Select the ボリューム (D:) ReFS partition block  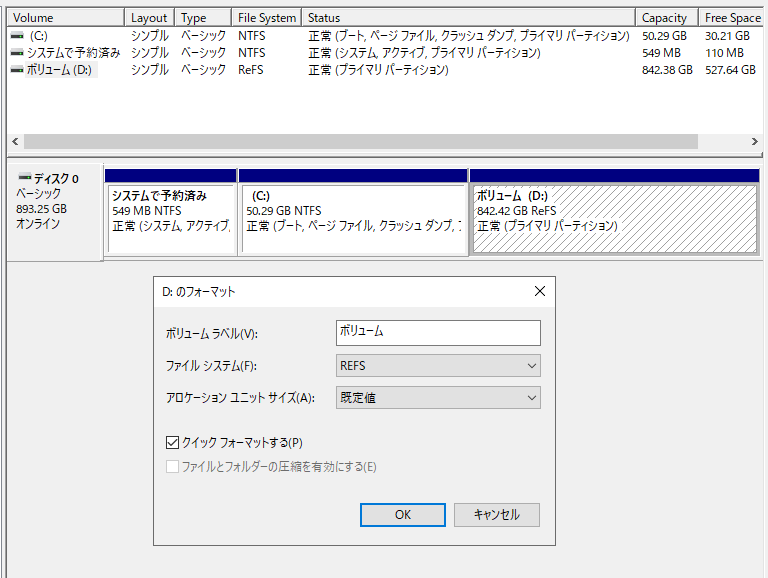(614, 212)
